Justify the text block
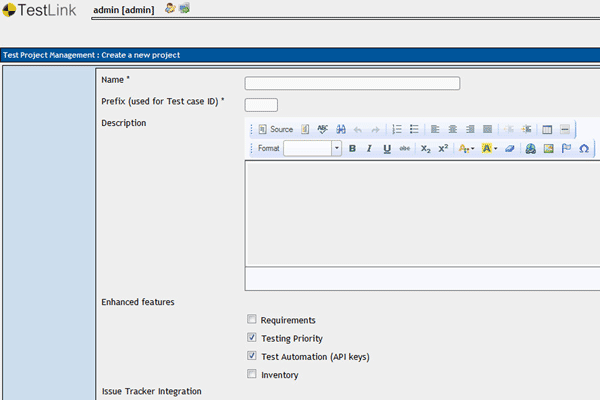 (488, 129)
